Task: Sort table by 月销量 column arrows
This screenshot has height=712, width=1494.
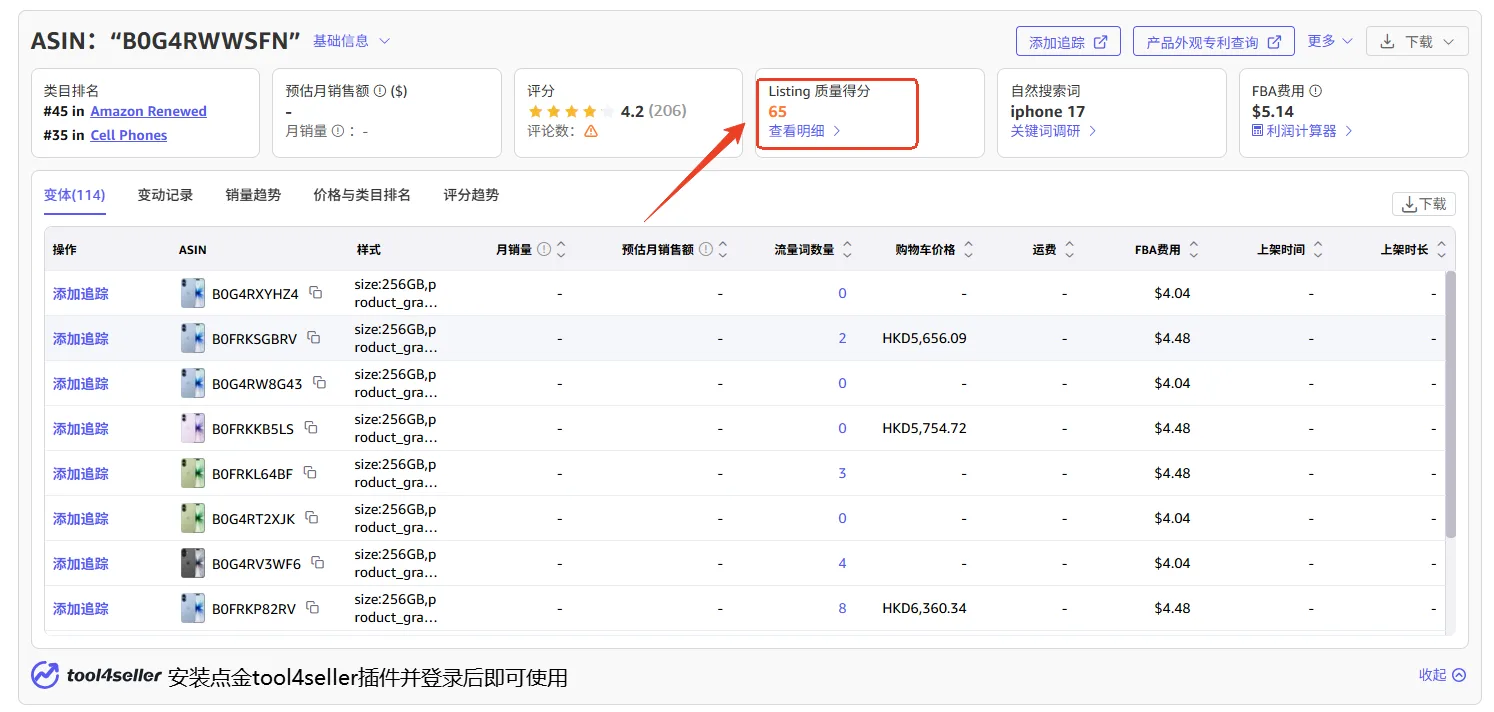Action: tap(561, 249)
